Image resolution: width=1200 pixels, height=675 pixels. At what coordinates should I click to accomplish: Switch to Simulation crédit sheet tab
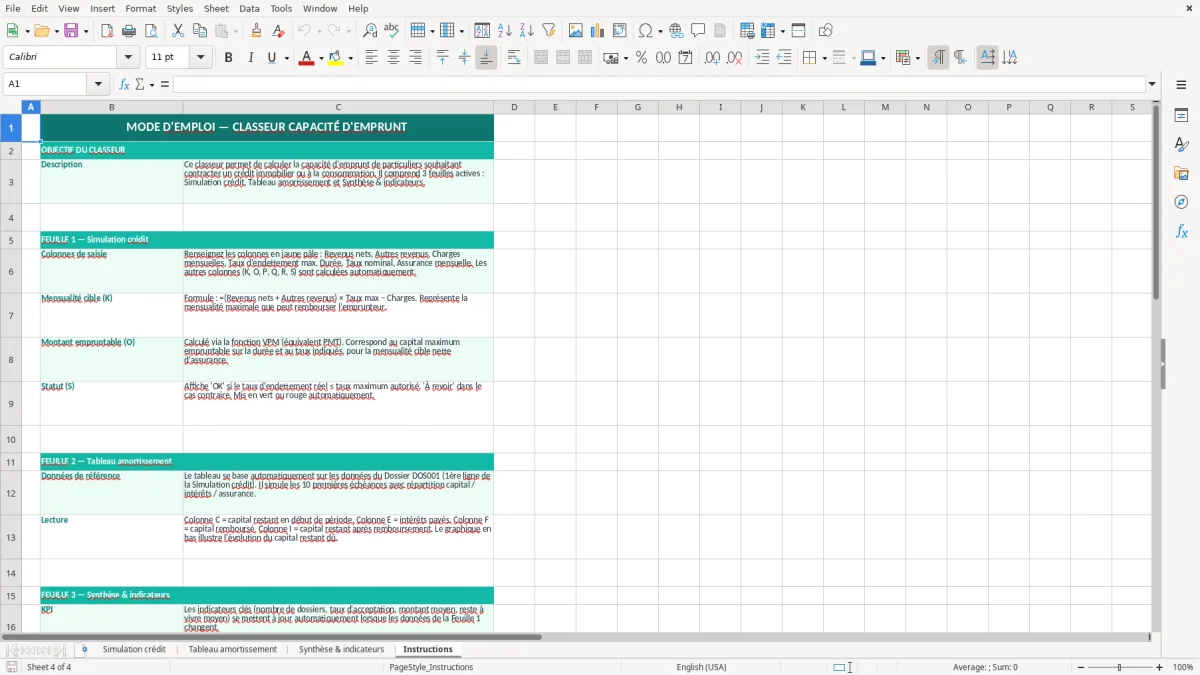(x=134, y=649)
